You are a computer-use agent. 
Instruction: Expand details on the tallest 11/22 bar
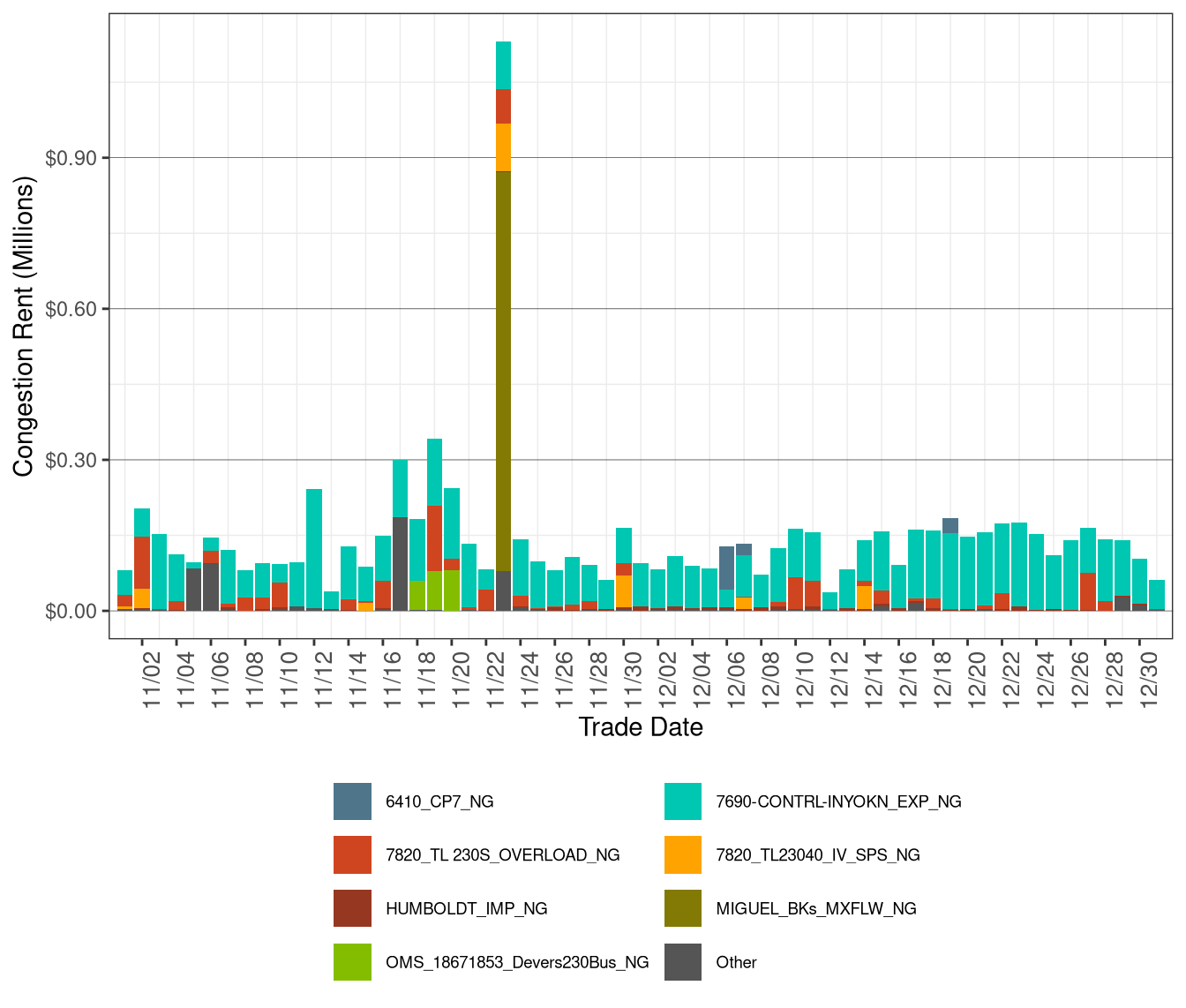505,353
